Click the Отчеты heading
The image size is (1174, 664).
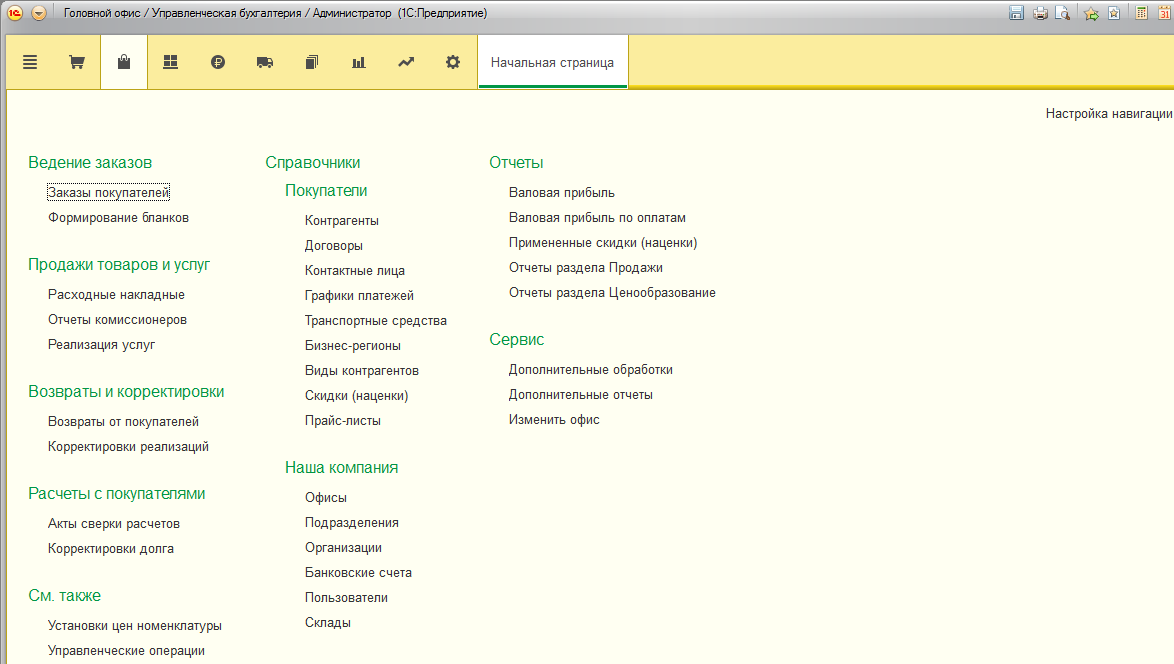click(516, 162)
